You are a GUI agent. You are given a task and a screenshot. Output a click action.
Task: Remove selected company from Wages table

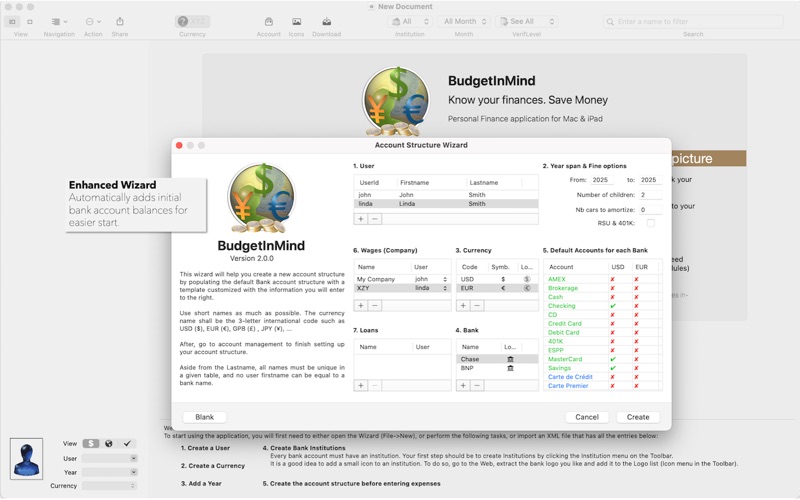[374, 306]
